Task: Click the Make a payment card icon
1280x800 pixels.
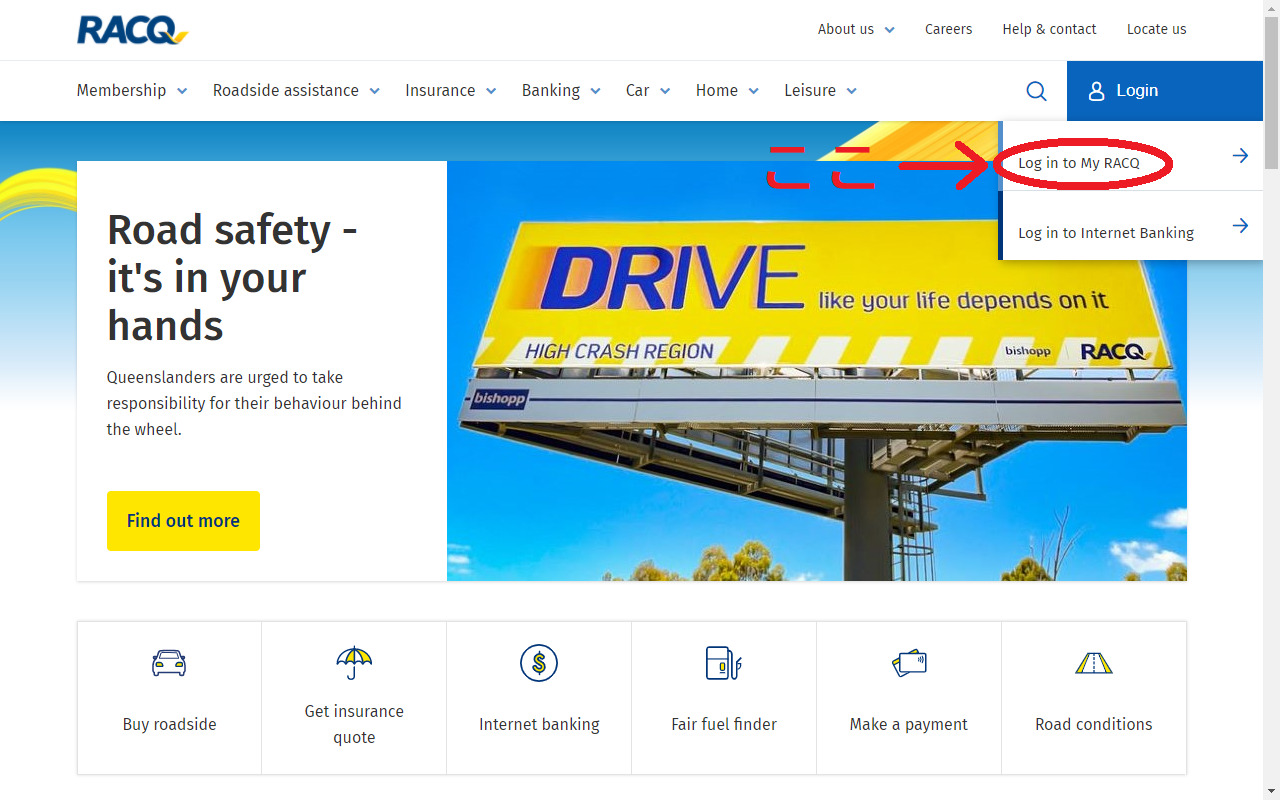Action: 909,663
